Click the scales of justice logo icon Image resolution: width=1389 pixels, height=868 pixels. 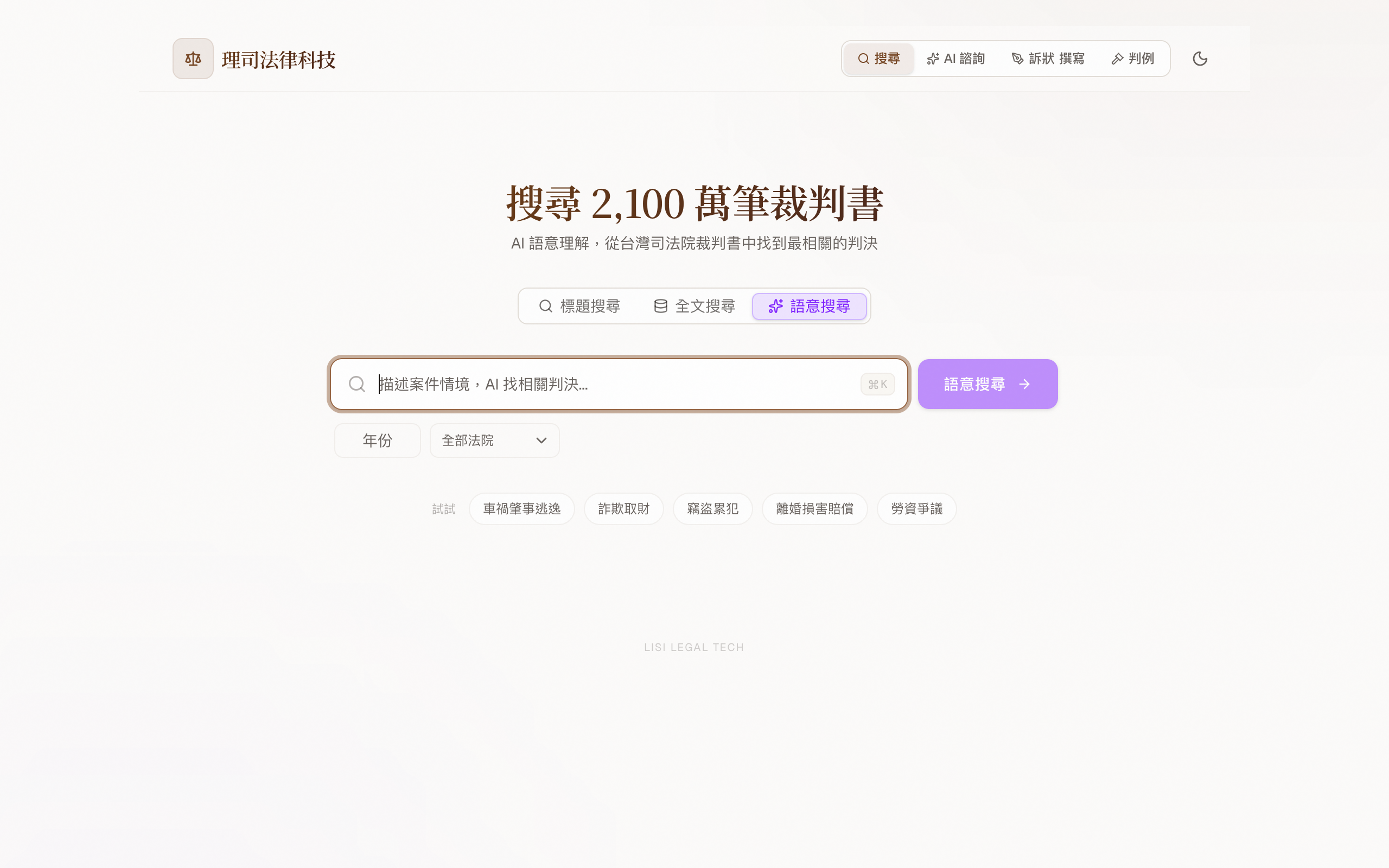pos(193,59)
